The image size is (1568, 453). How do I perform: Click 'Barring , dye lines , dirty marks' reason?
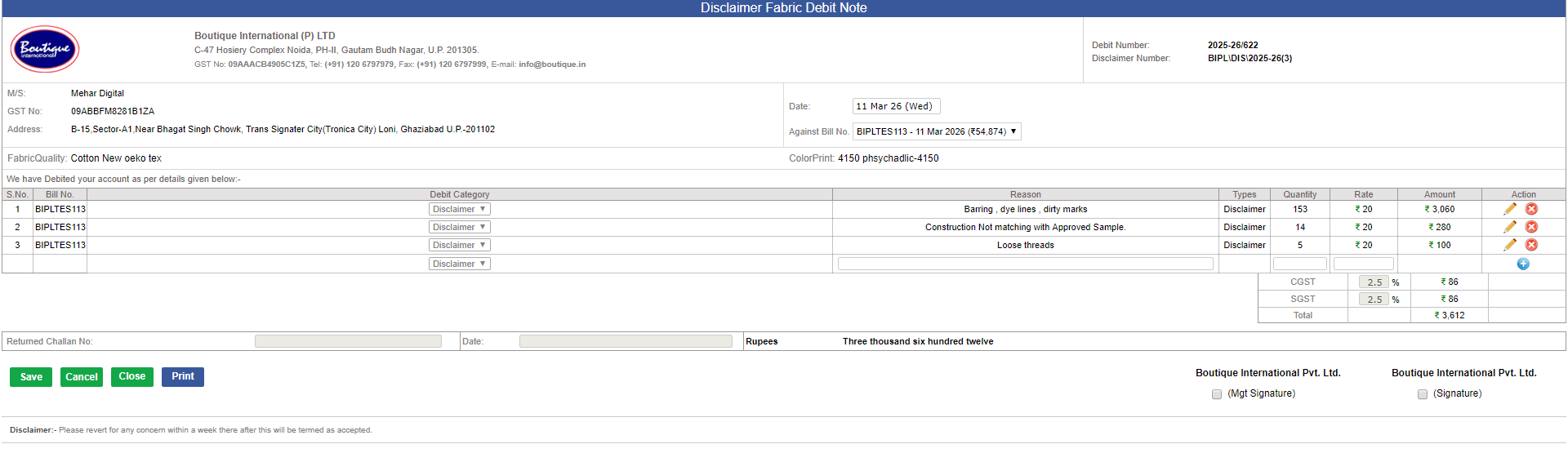[1026, 210]
